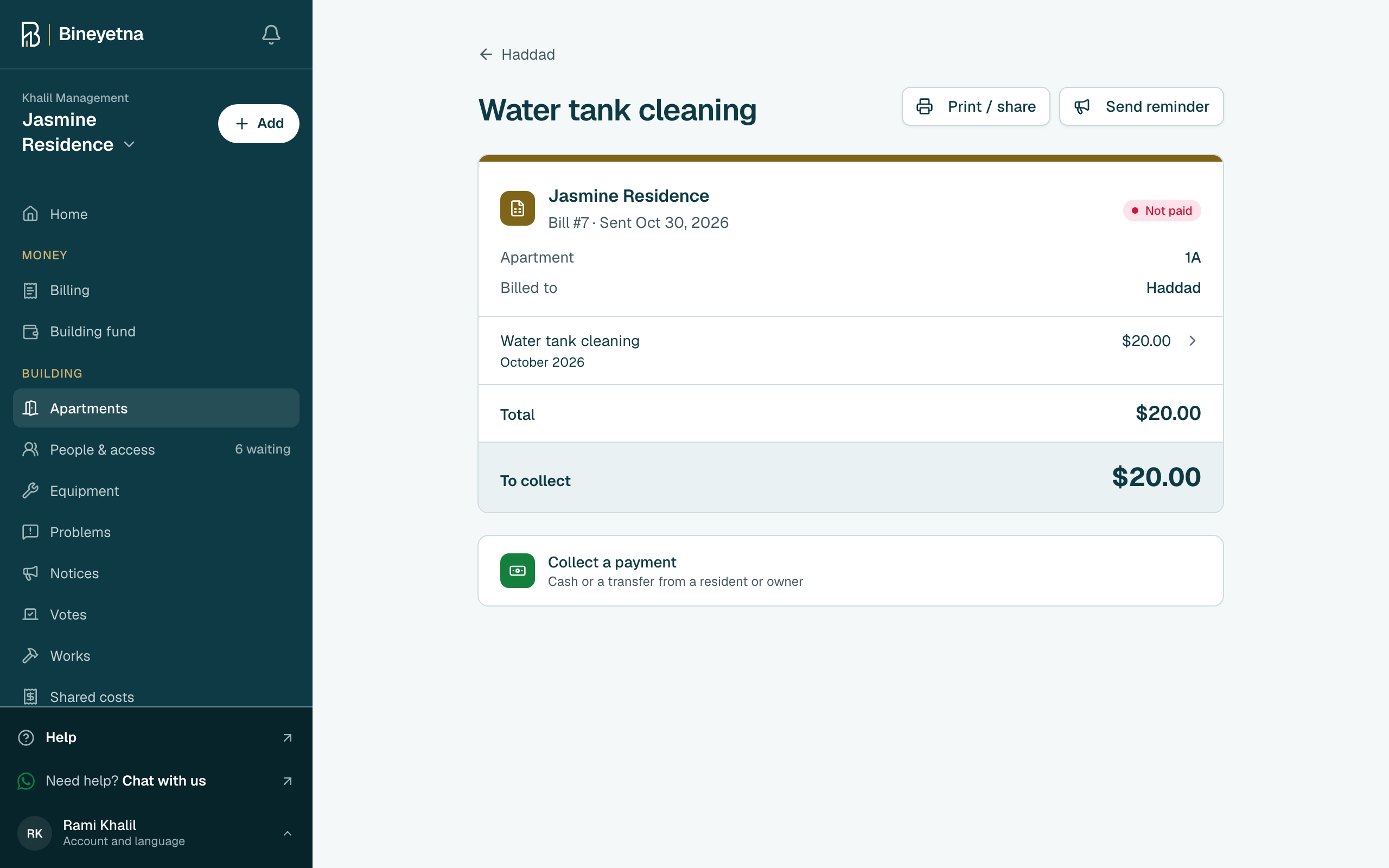
Task: Click the Not paid status badge
Action: click(x=1162, y=210)
